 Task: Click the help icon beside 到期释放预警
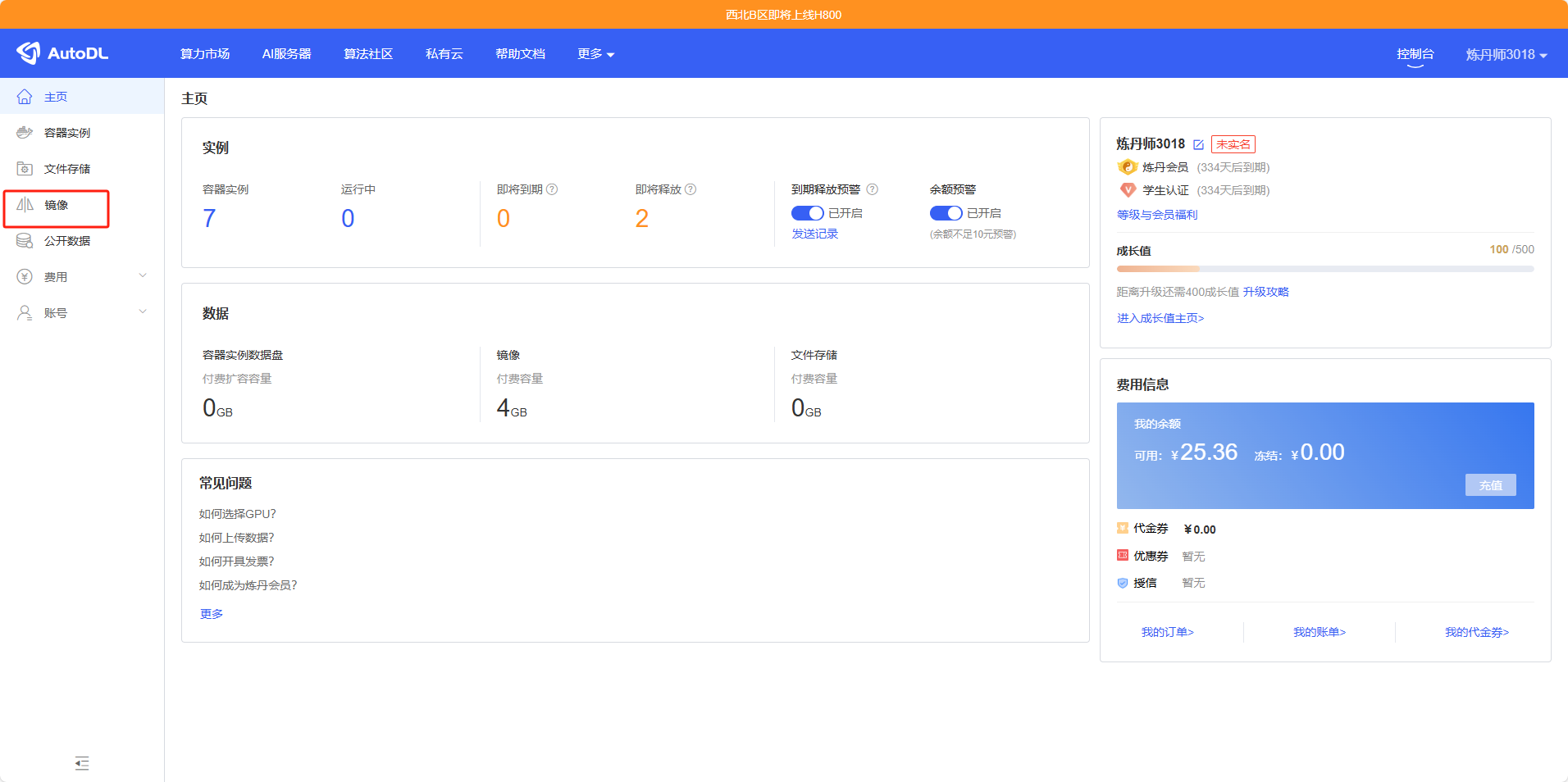(x=873, y=189)
